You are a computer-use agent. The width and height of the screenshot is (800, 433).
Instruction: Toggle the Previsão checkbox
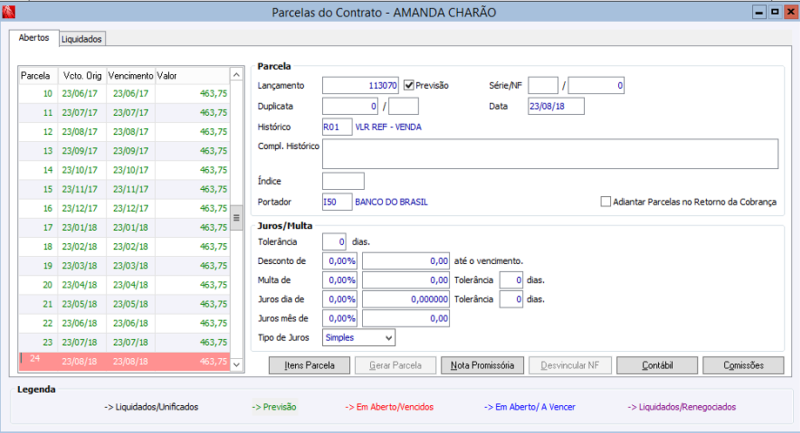[409, 85]
